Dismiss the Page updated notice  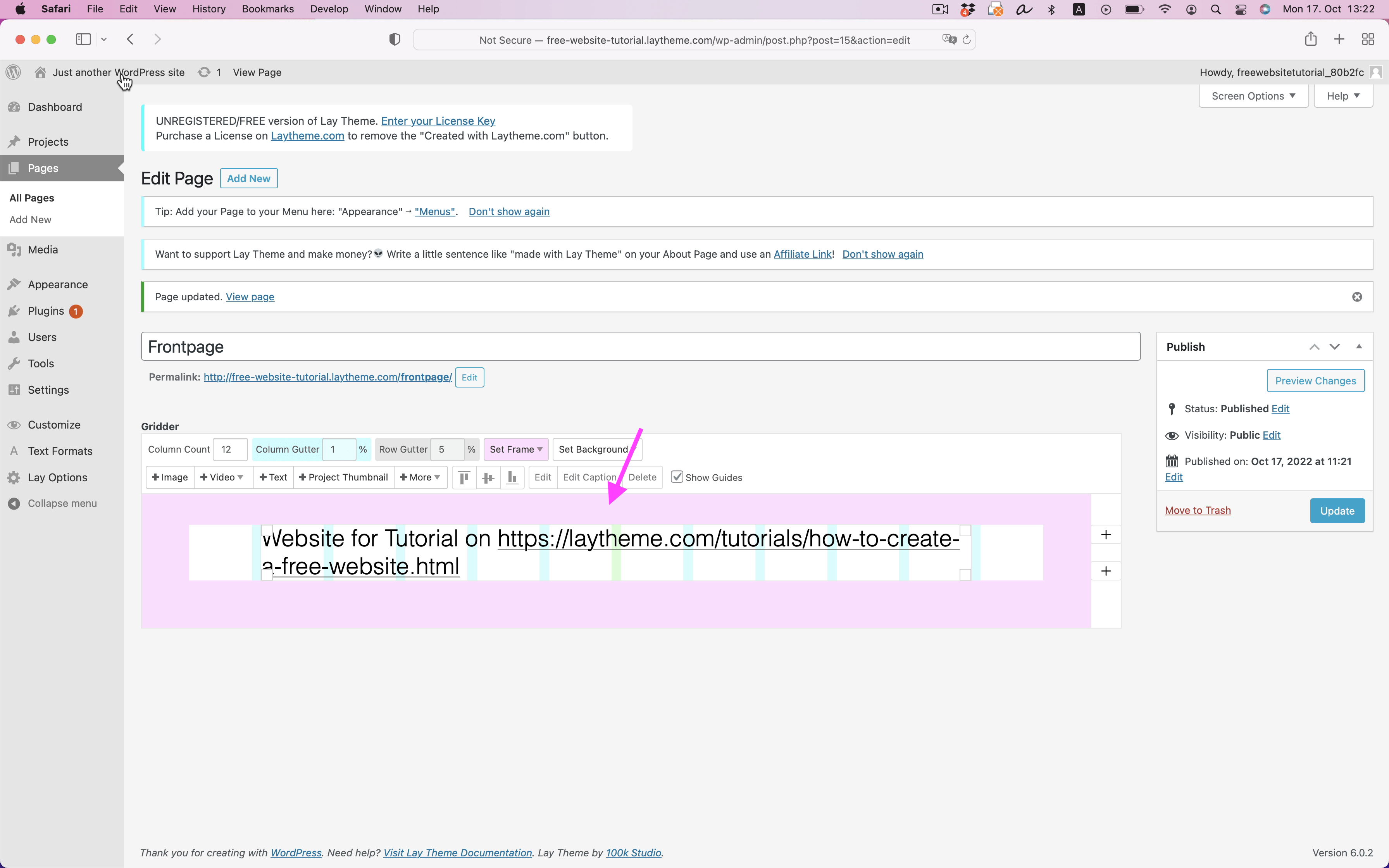1357,297
